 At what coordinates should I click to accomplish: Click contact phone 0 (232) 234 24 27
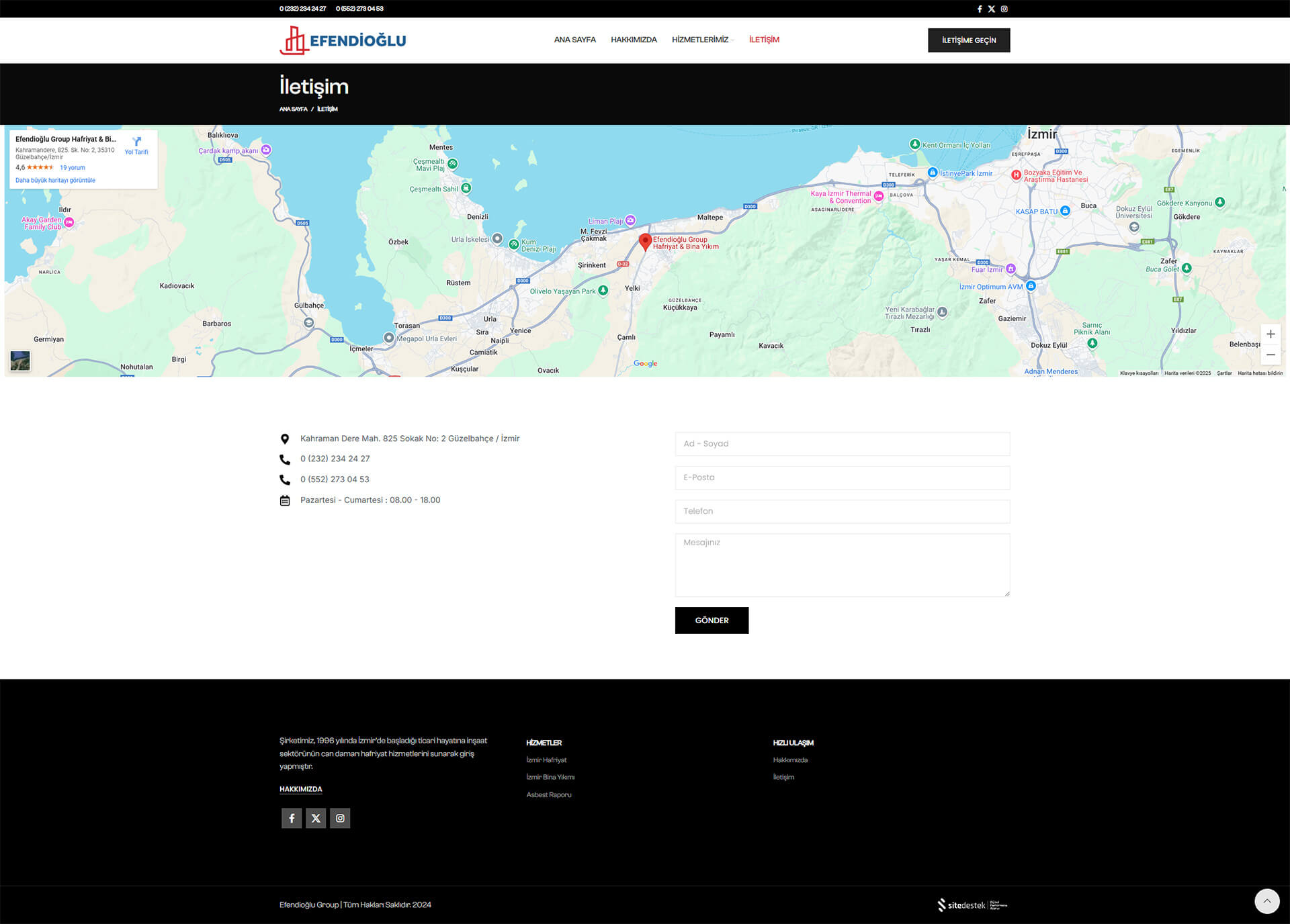335,459
